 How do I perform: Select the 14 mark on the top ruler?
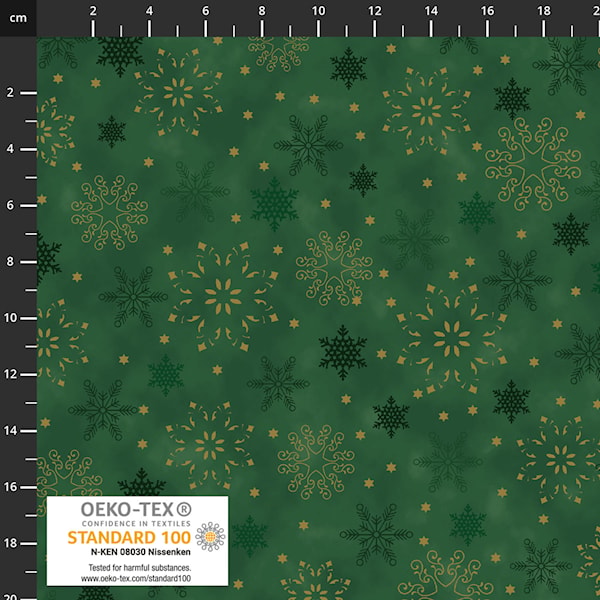(x=431, y=11)
